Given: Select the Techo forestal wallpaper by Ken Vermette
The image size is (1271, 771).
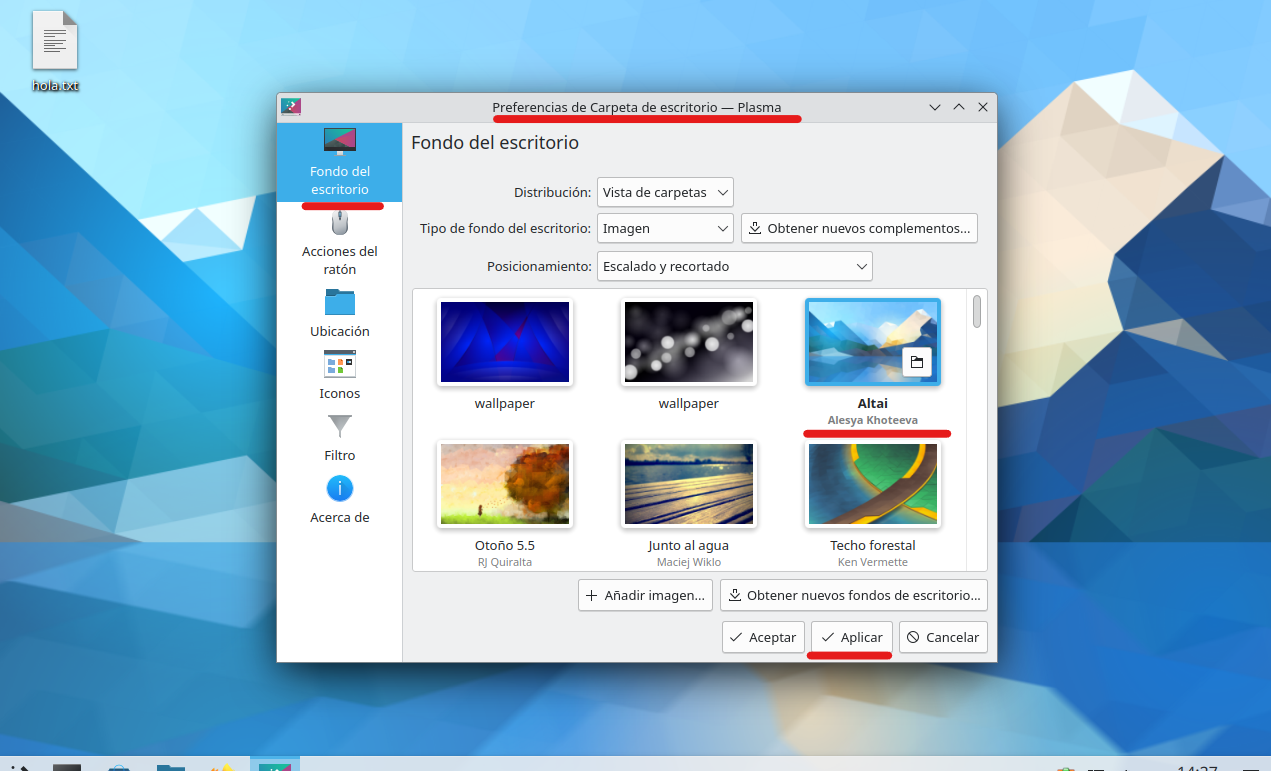Looking at the screenshot, I should click(x=872, y=484).
